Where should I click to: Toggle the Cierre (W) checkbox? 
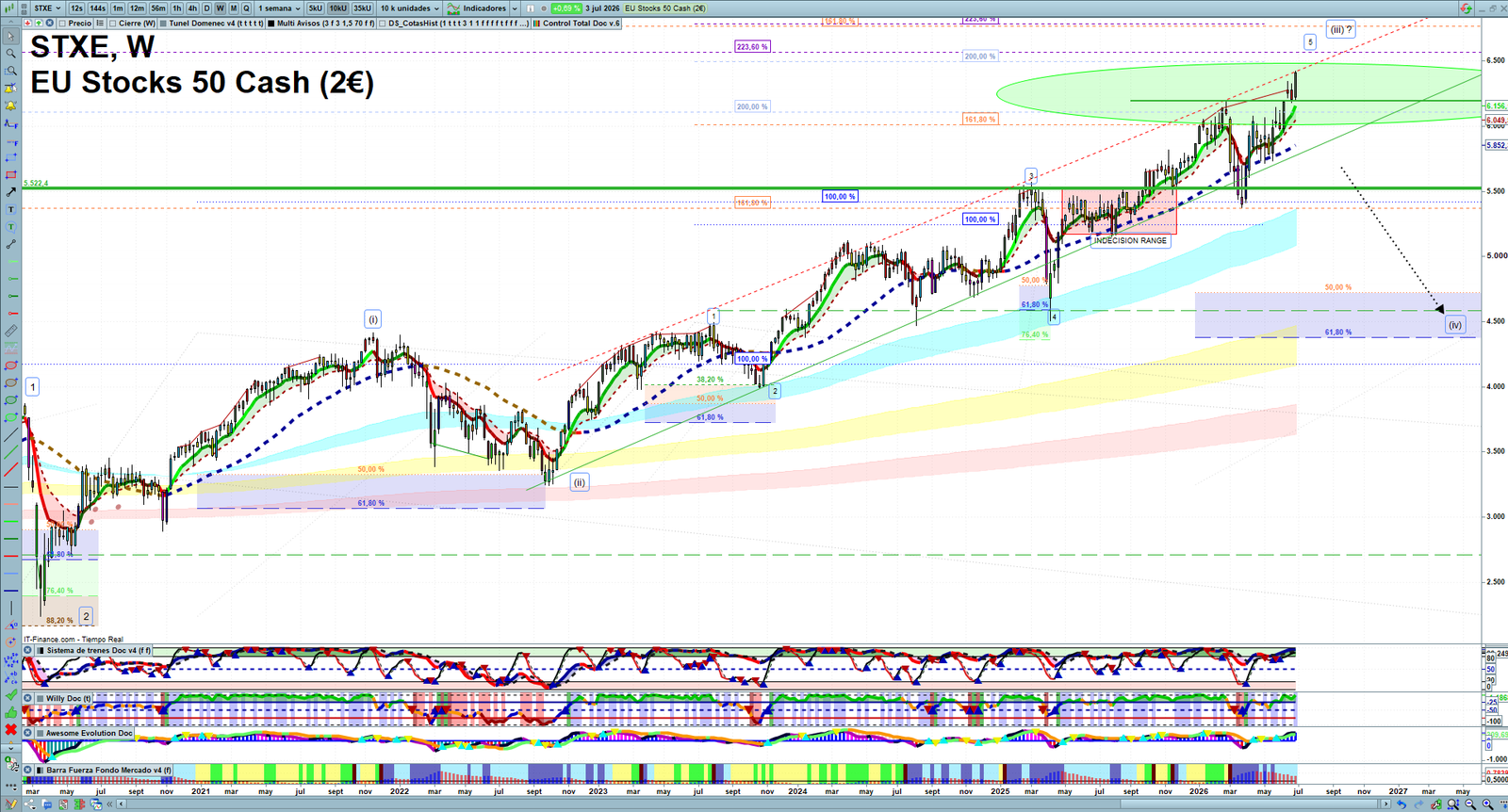coord(113,23)
